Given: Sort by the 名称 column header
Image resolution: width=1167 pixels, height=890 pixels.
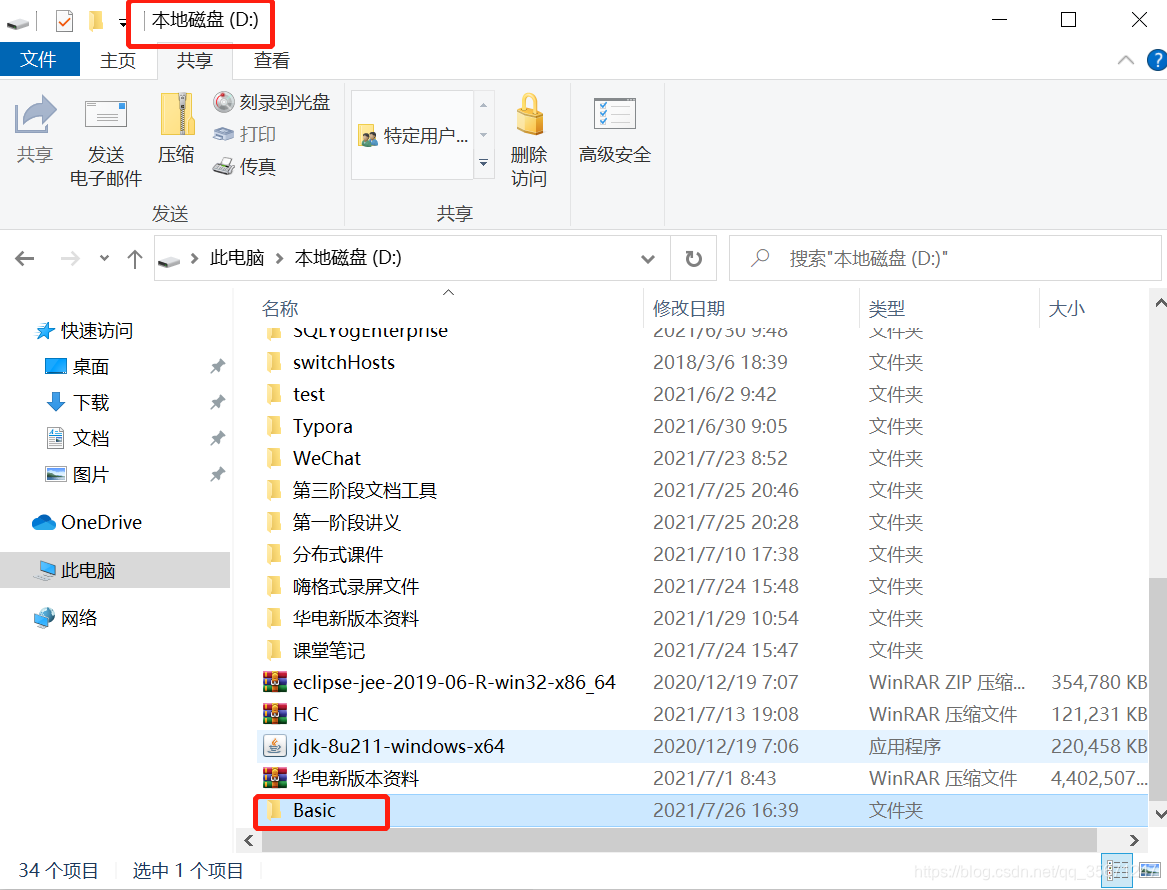Looking at the screenshot, I should pos(280,308).
